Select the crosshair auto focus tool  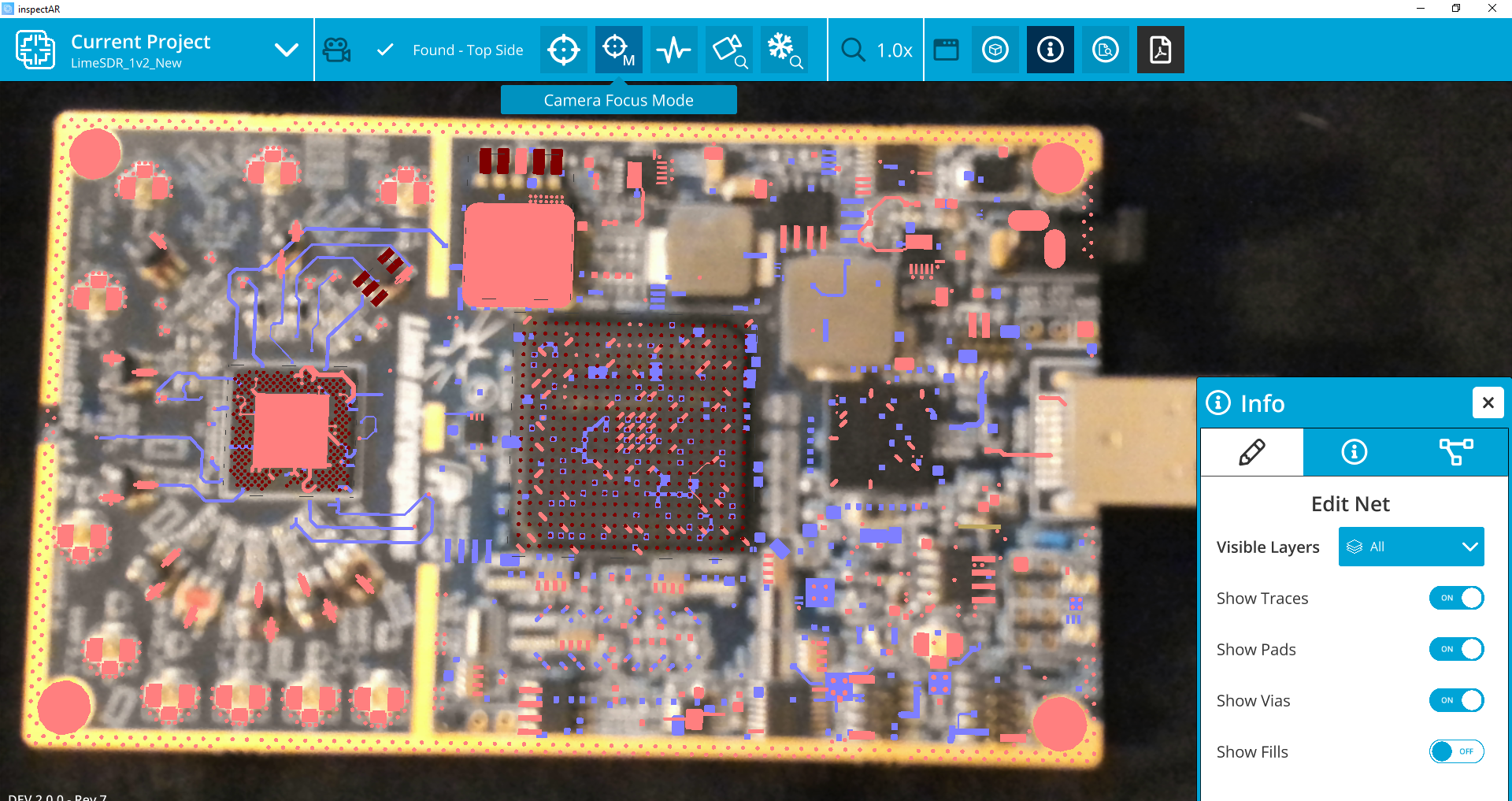coord(564,50)
